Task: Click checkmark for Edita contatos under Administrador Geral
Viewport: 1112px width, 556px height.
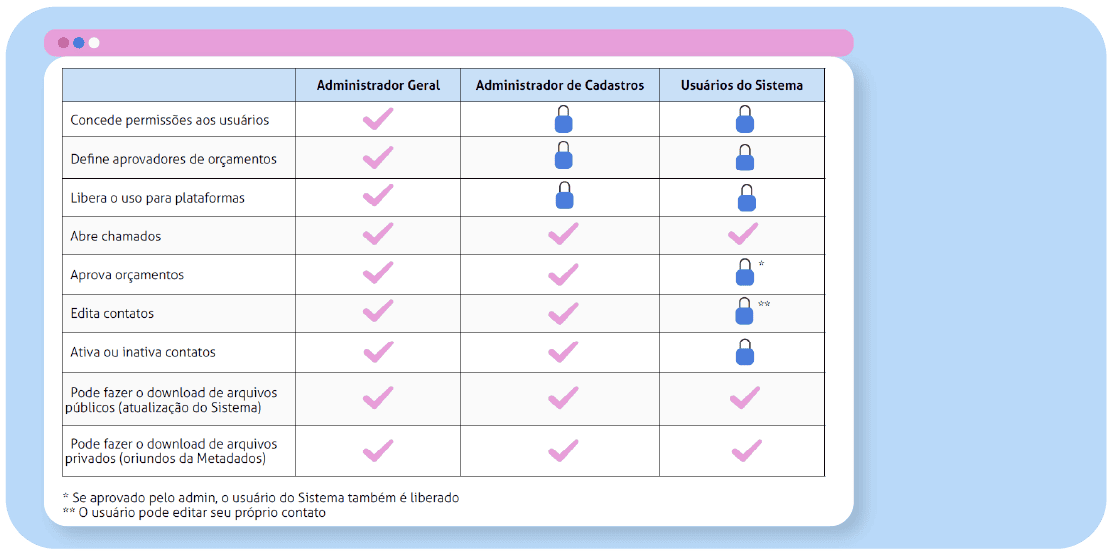Action: (x=377, y=312)
